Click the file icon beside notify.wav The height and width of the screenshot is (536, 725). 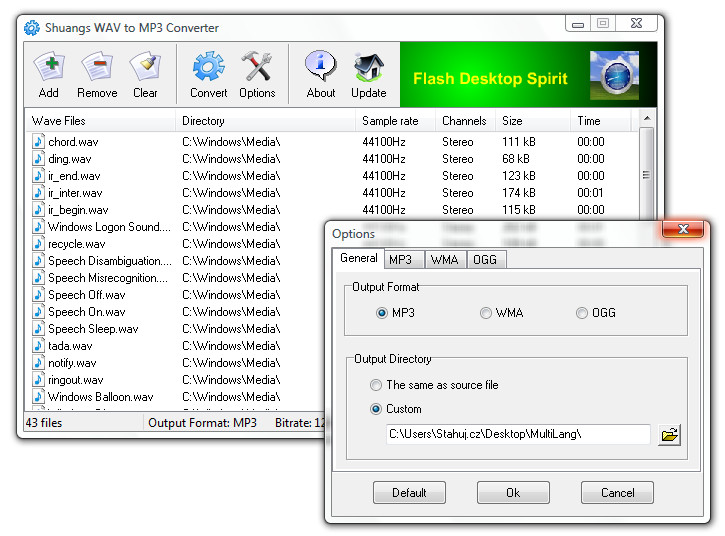[38, 363]
